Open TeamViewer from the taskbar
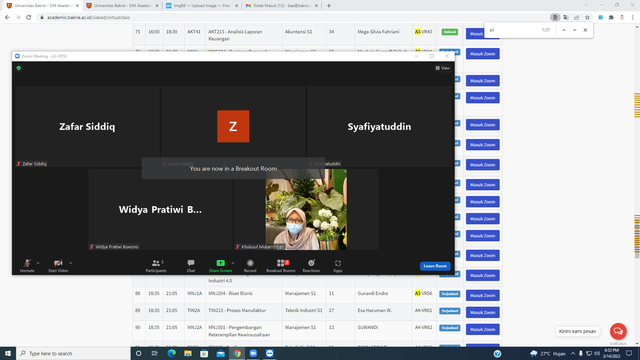Viewport: 640px width, 360px height. (269, 353)
